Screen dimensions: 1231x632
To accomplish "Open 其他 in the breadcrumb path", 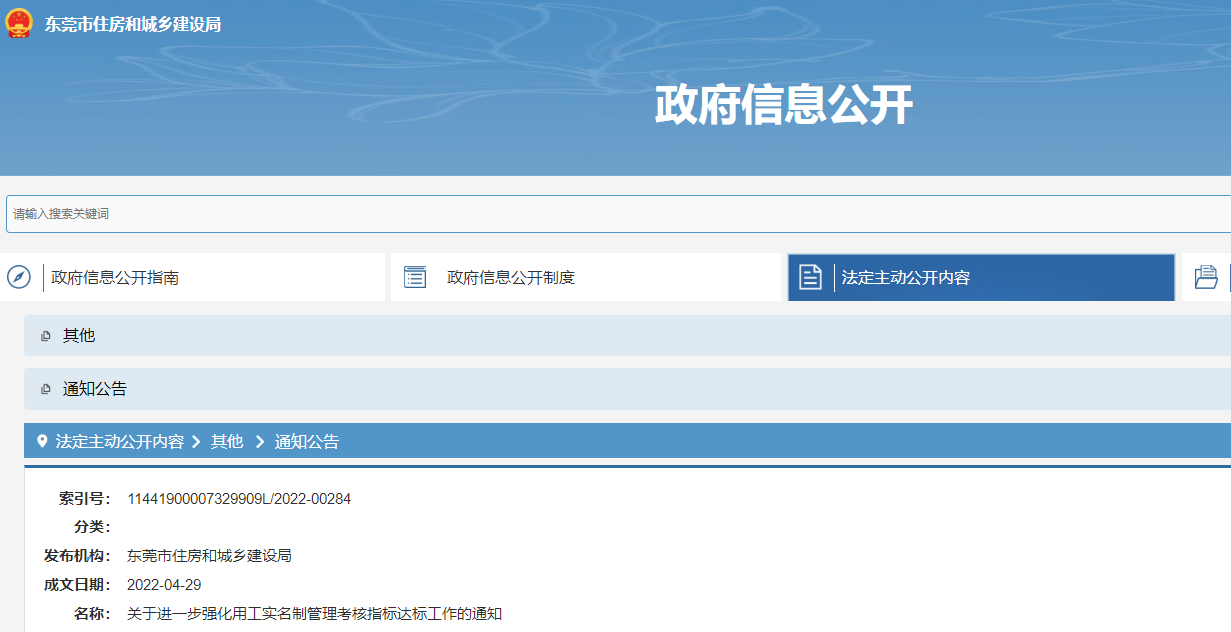I will pyautogui.click(x=227, y=441).
